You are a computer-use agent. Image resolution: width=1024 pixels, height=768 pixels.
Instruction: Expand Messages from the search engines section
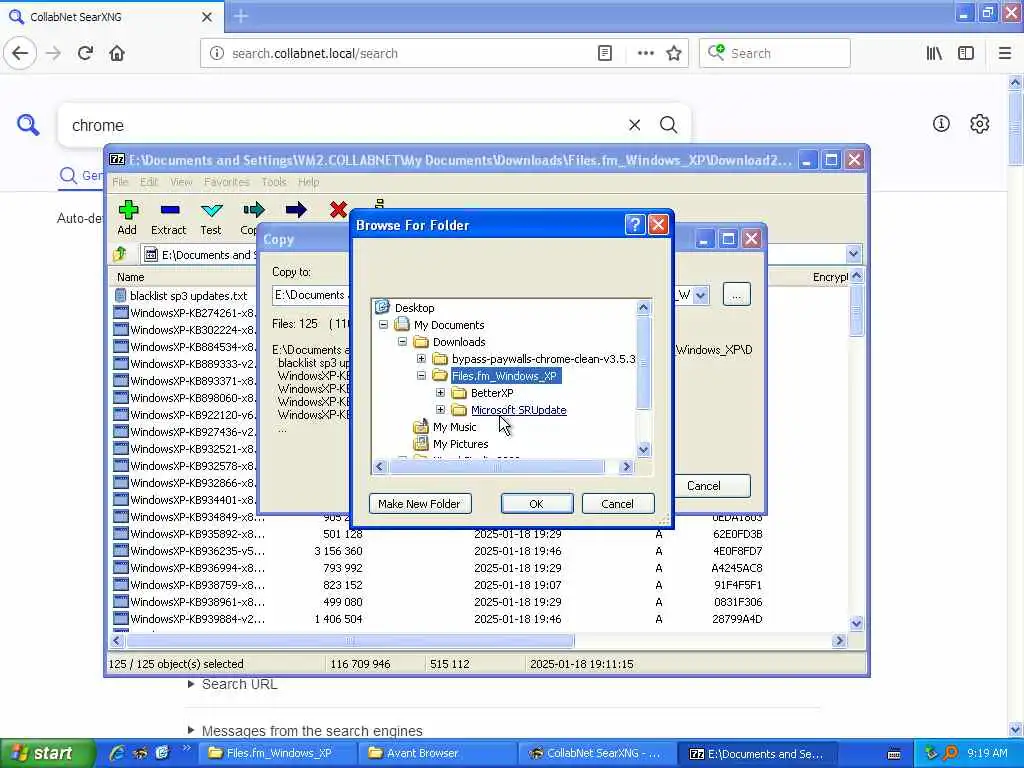tap(191, 730)
